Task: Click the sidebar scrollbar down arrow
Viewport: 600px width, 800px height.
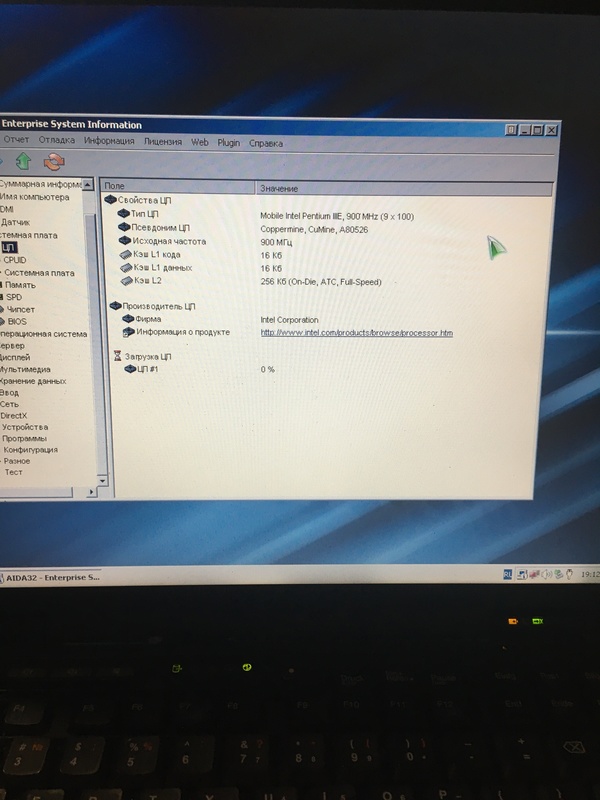Action: 102,480
